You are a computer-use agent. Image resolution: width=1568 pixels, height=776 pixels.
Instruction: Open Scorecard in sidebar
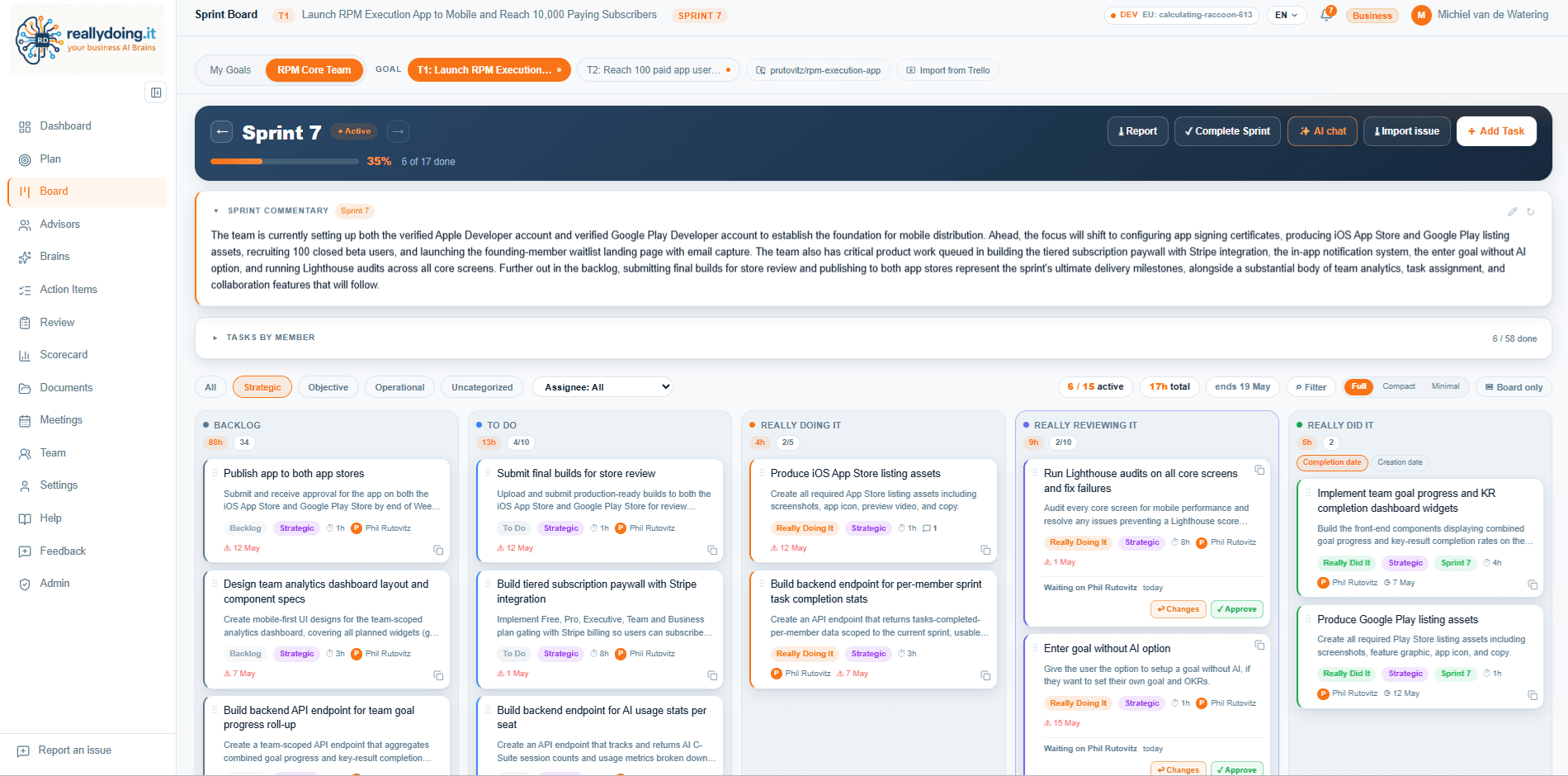pyautogui.click(x=87, y=355)
